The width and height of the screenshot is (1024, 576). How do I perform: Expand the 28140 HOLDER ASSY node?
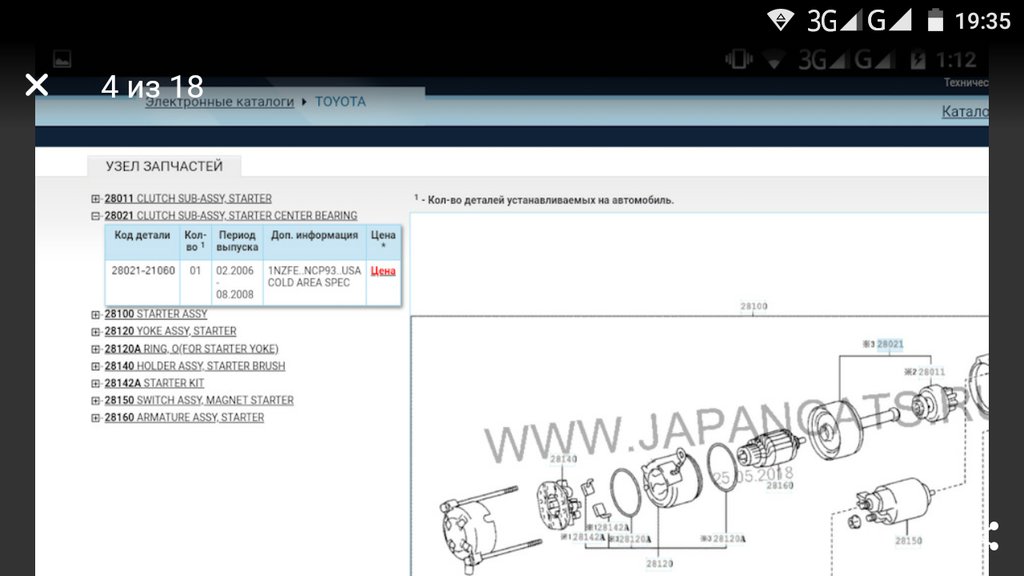click(x=95, y=366)
